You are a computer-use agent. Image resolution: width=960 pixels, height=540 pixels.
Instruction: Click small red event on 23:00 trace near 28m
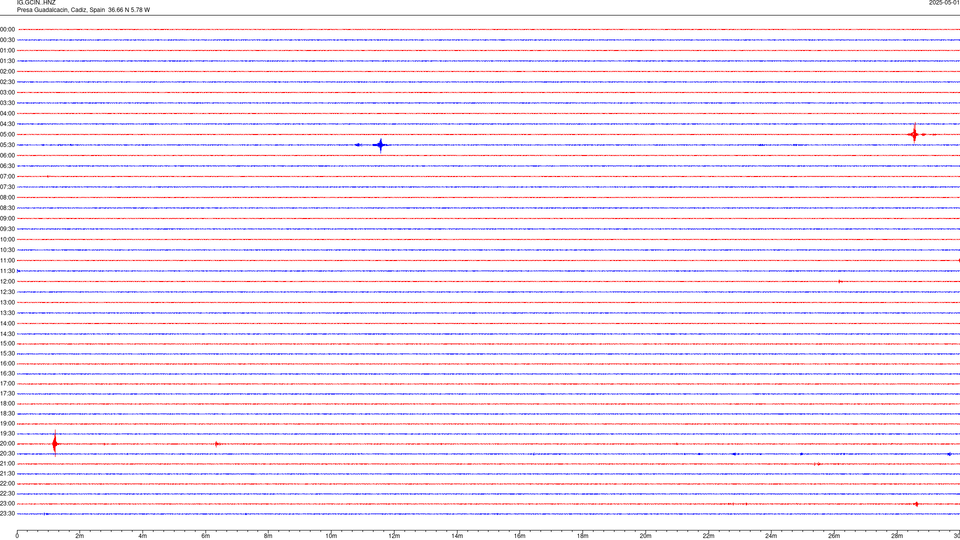click(x=916, y=504)
